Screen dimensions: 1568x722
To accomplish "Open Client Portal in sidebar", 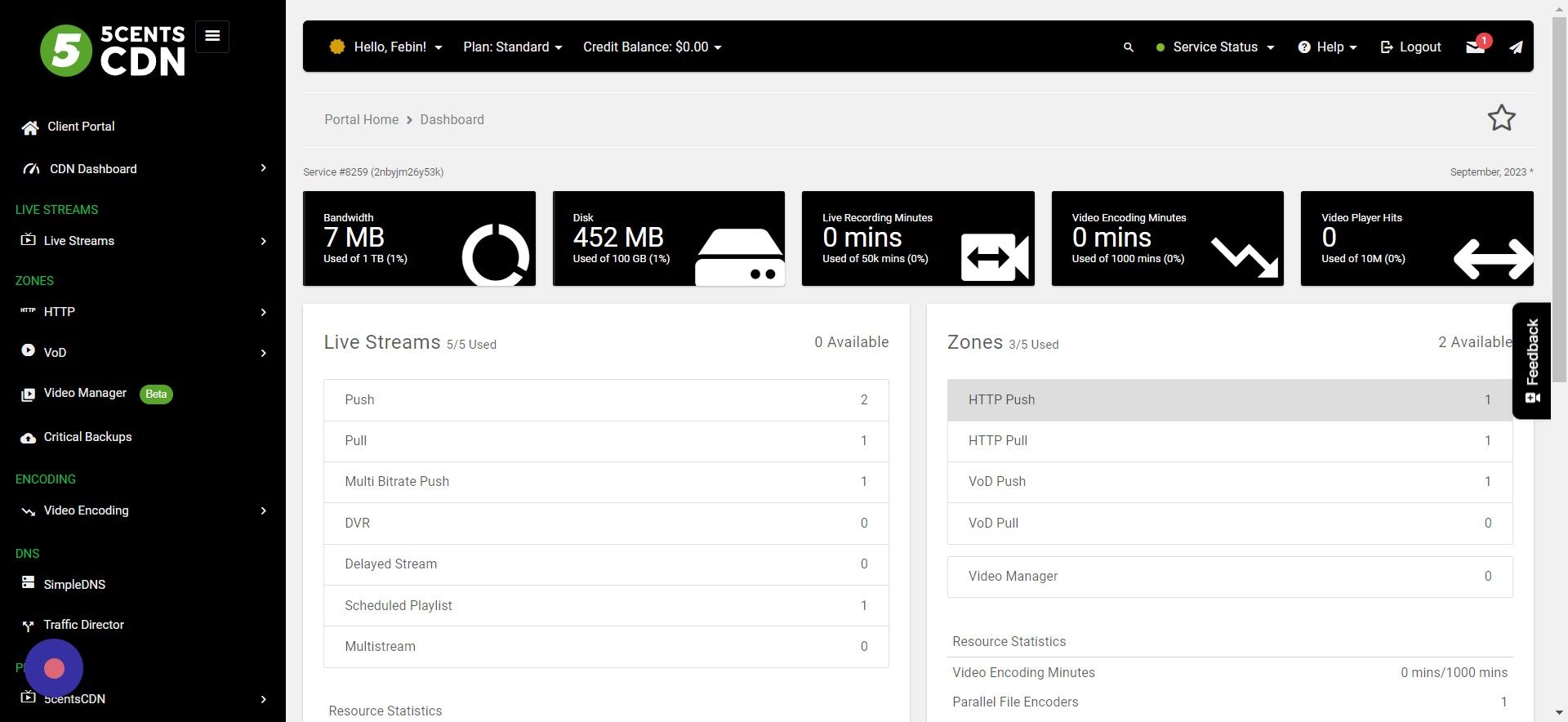I will [81, 127].
